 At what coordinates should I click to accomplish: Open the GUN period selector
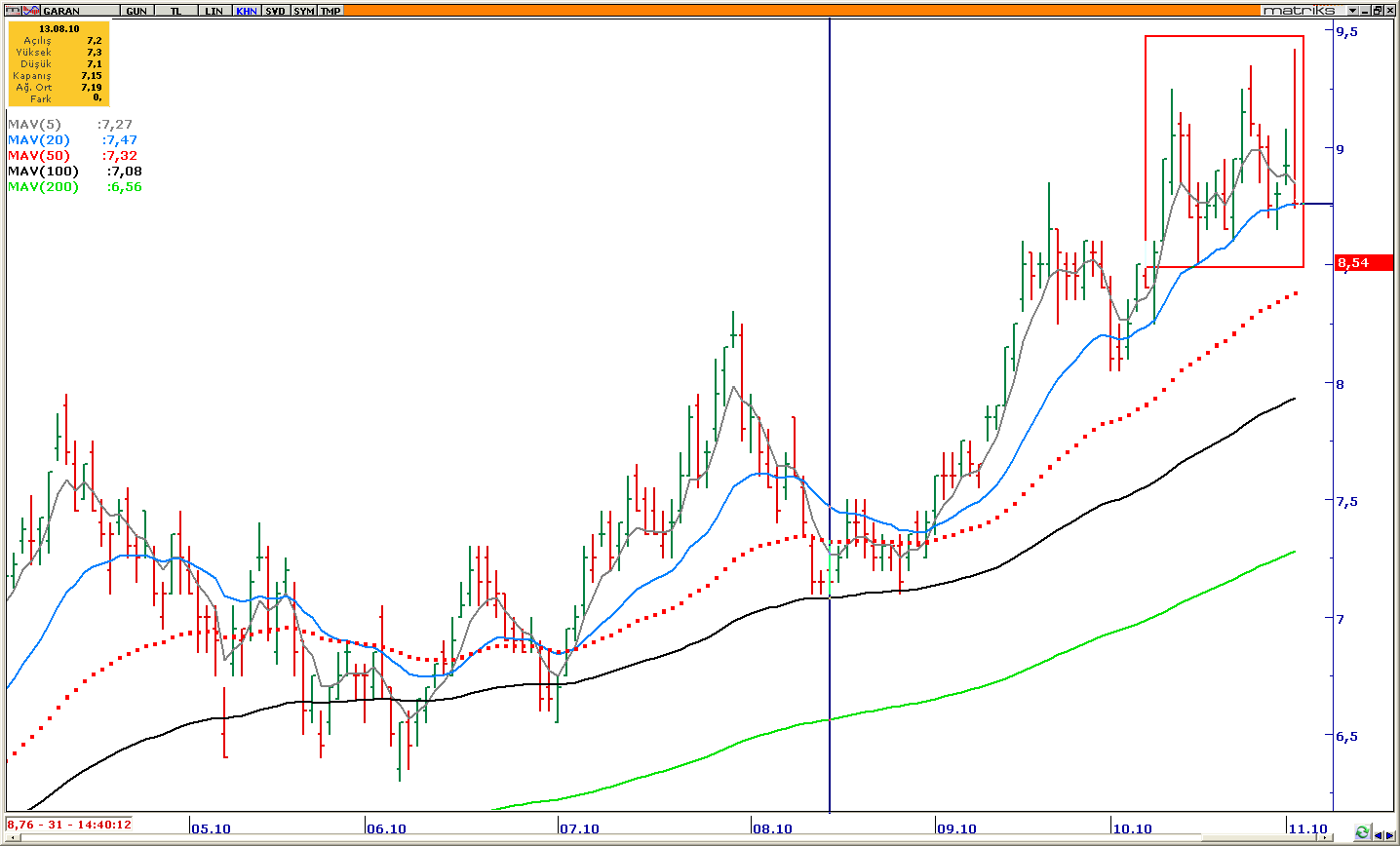[136, 11]
